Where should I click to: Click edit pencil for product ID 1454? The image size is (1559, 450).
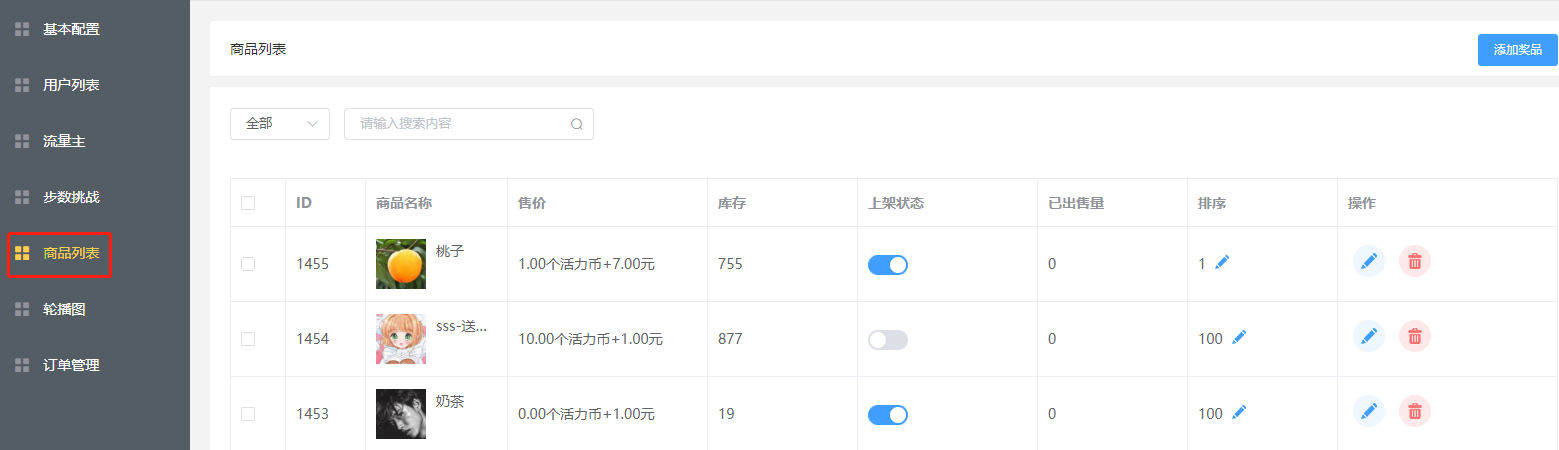coord(1369,337)
